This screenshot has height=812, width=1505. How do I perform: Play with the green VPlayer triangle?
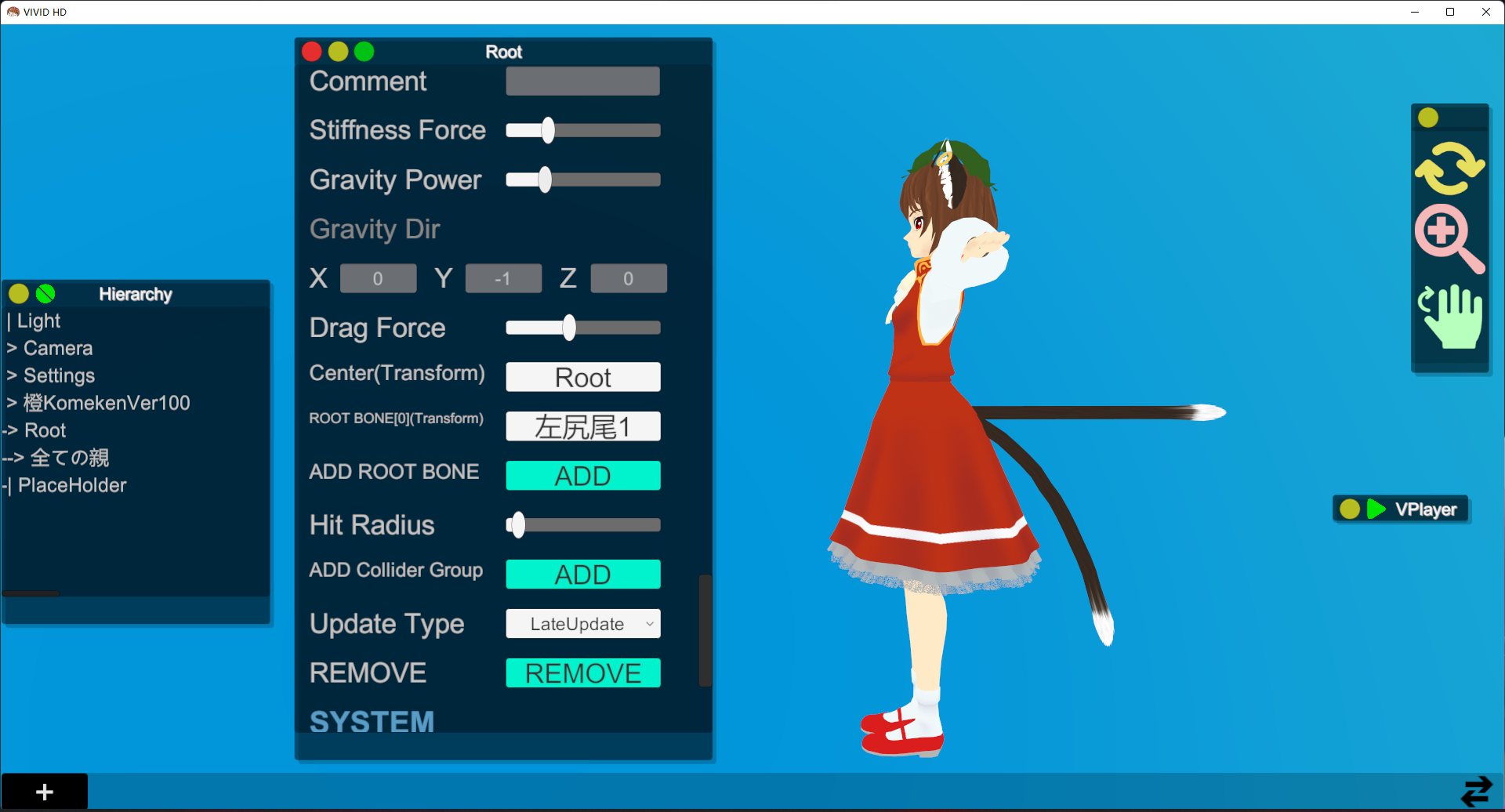tap(1376, 509)
